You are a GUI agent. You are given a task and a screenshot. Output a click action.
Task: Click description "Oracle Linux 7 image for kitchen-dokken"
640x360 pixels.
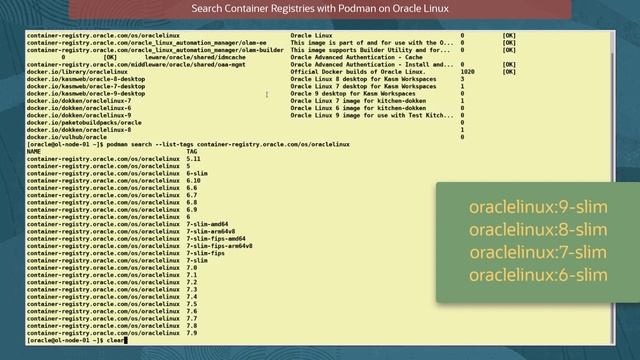tap(358, 101)
